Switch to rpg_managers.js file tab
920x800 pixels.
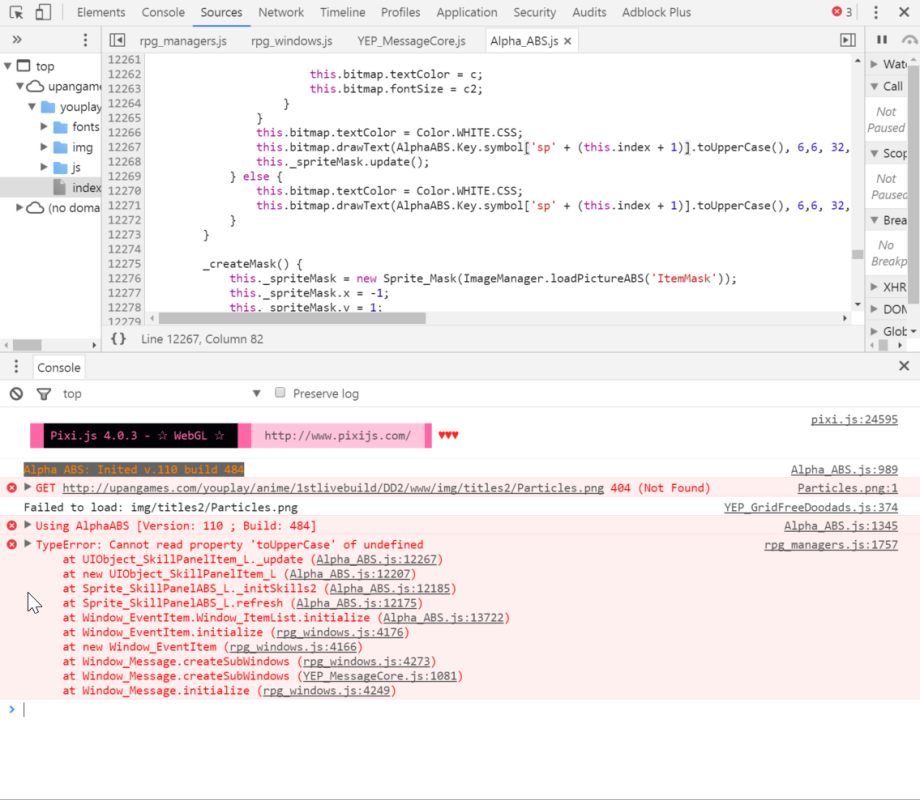183,41
